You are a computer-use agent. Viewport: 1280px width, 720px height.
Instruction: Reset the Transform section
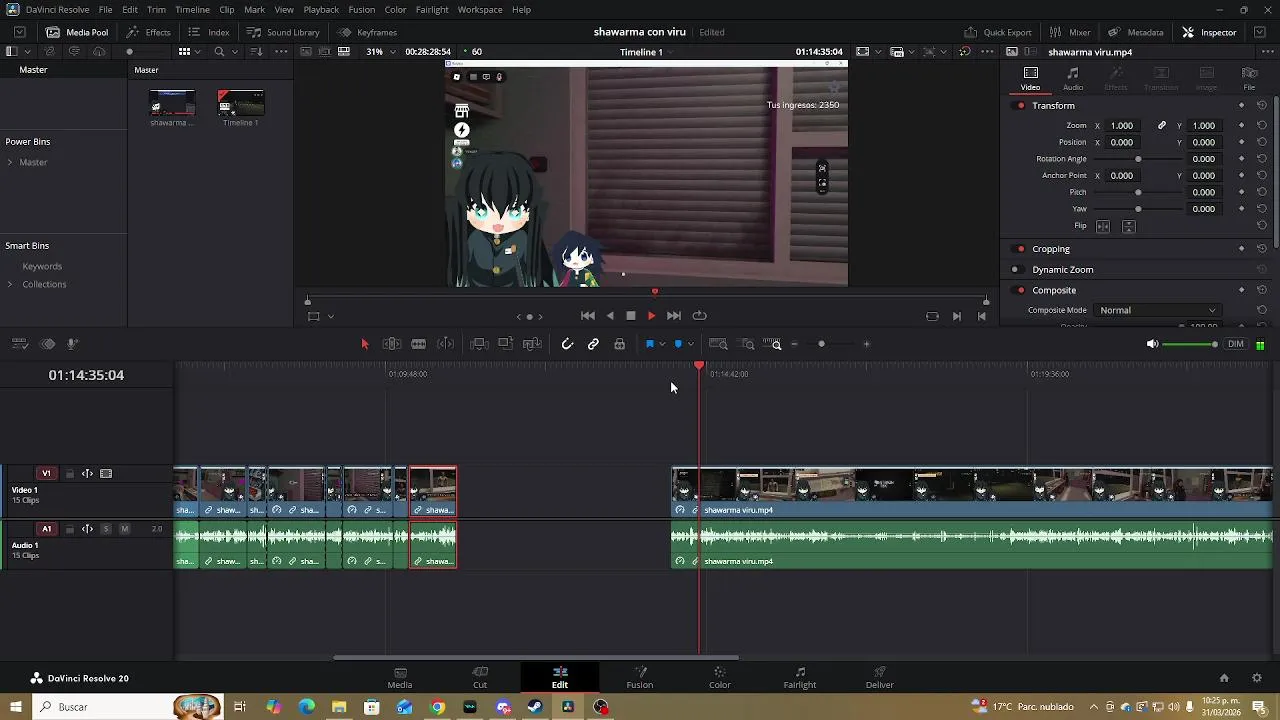pos(1262,106)
